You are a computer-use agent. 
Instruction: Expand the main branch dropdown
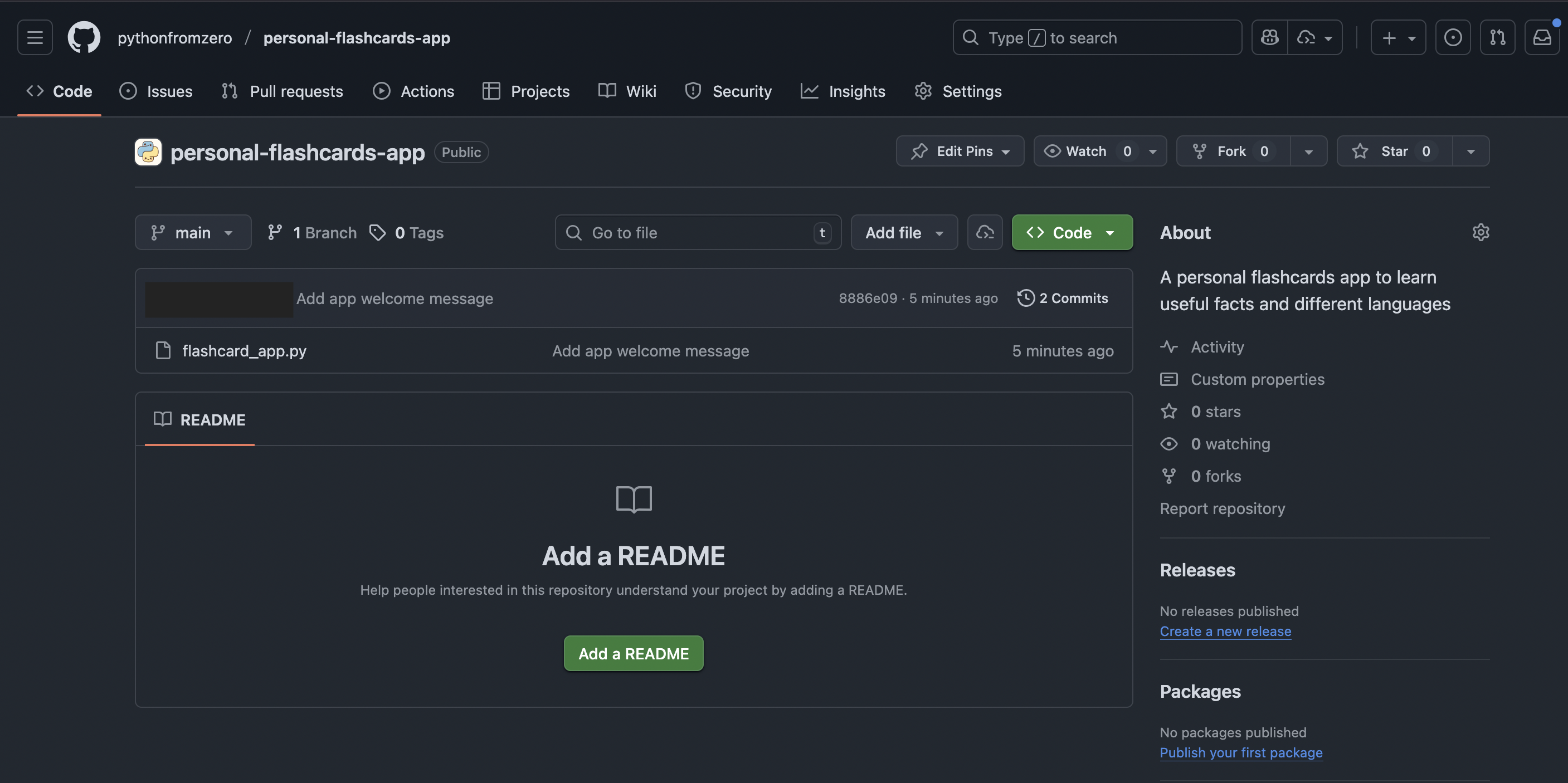click(x=193, y=232)
